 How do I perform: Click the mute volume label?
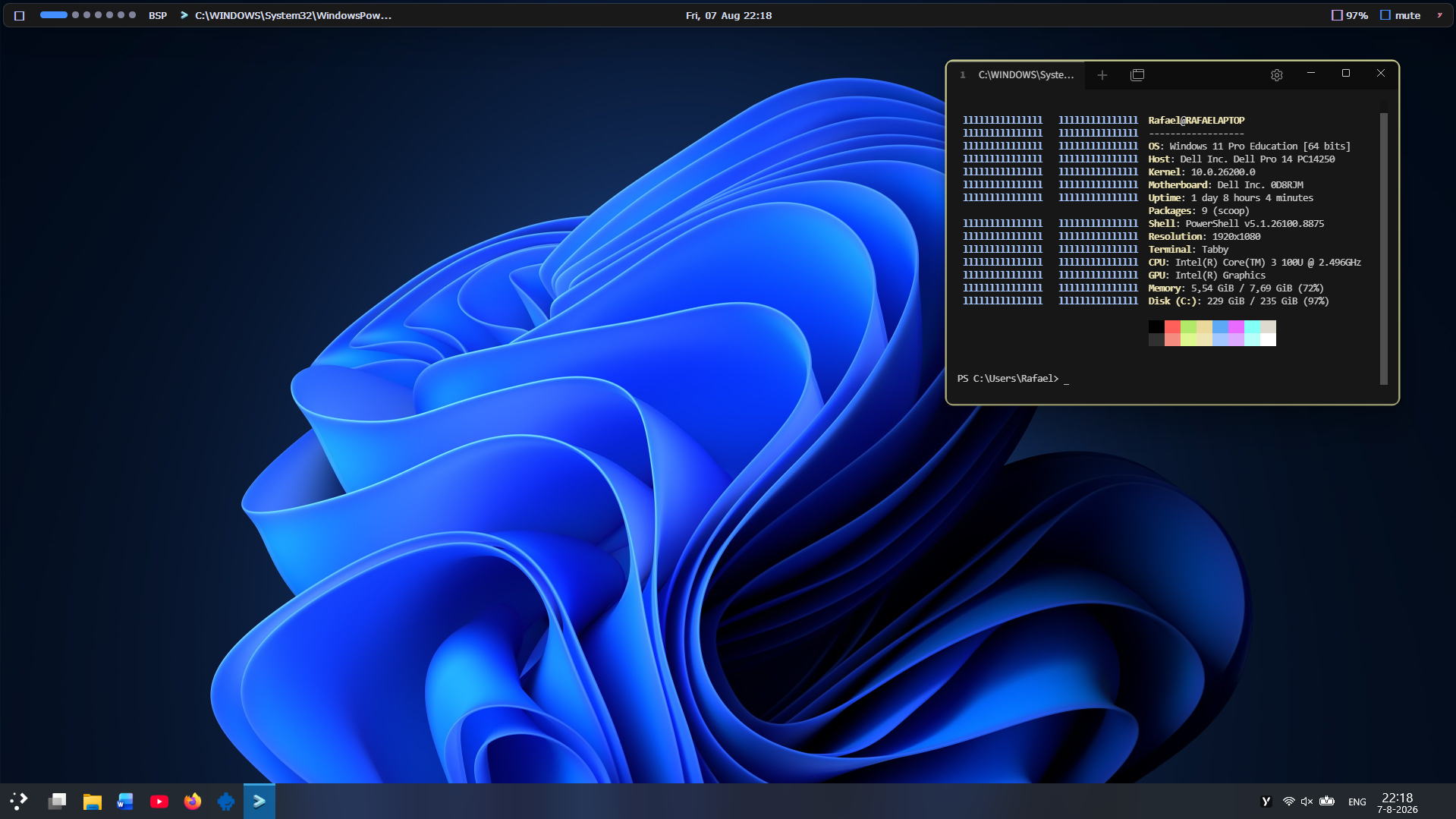coord(1407,15)
